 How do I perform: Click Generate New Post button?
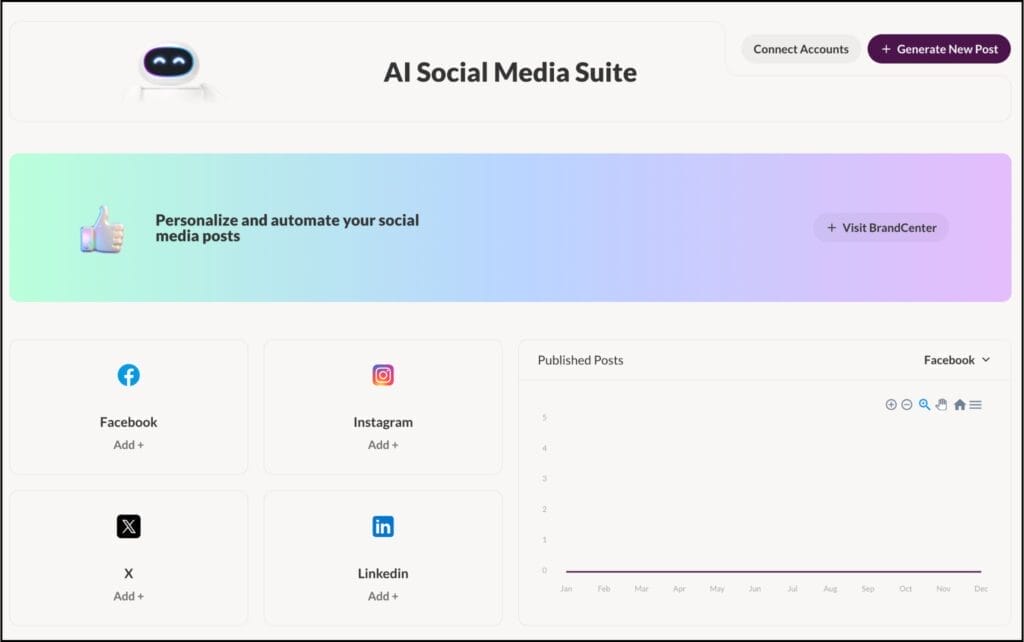pos(939,49)
